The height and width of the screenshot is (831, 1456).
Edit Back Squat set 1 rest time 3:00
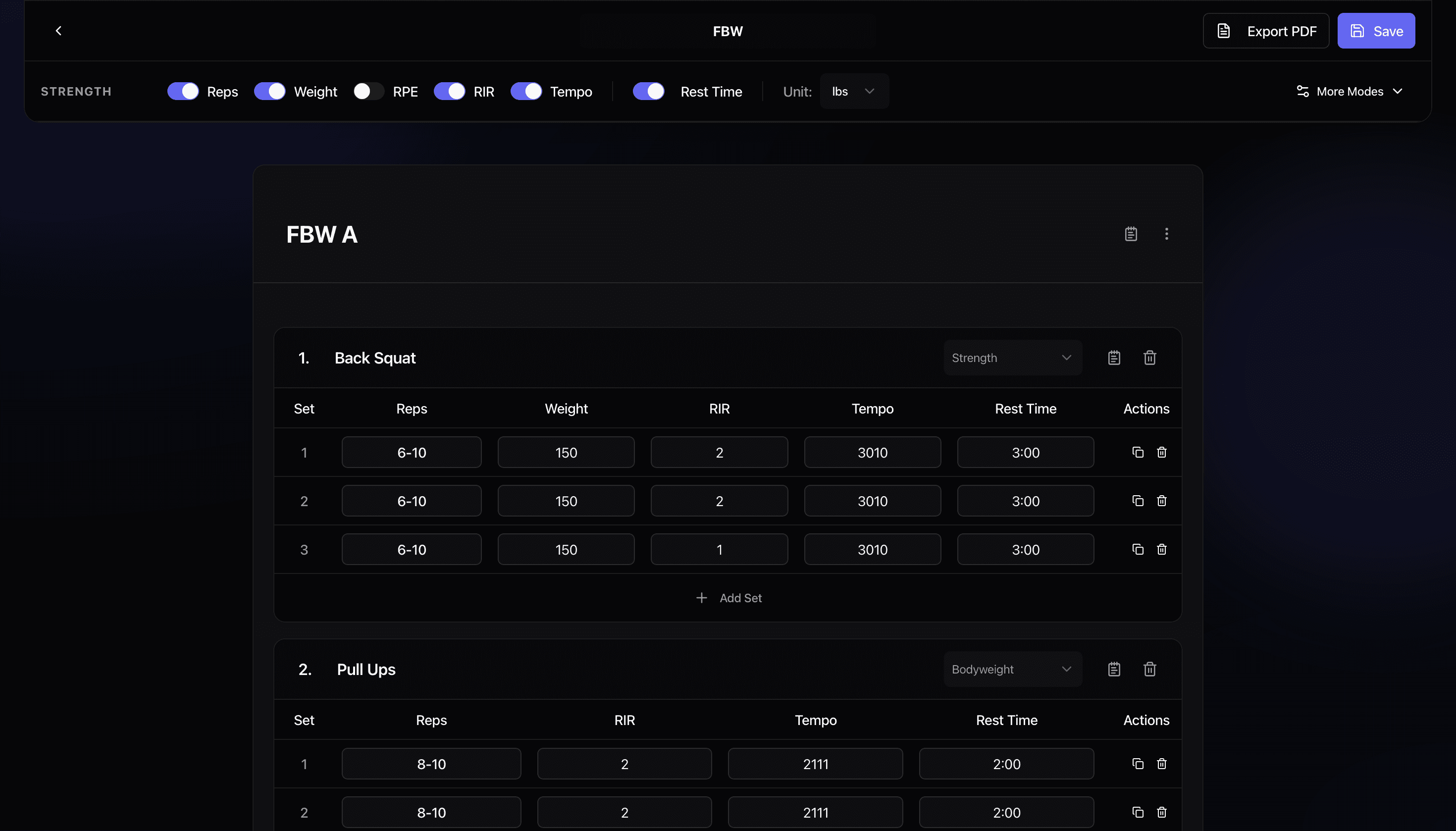[x=1026, y=453]
